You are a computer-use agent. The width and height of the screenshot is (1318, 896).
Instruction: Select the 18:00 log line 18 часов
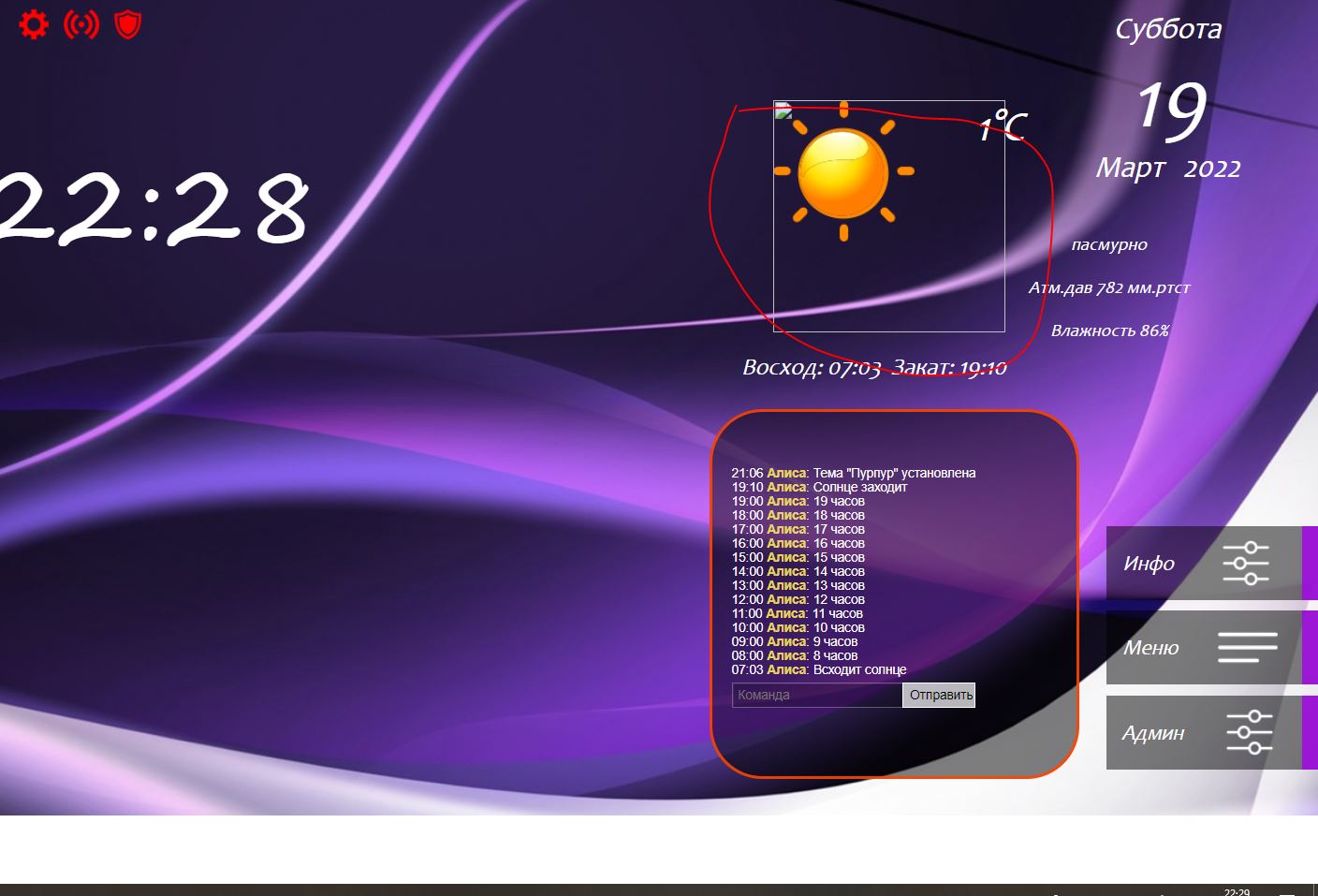click(x=798, y=515)
